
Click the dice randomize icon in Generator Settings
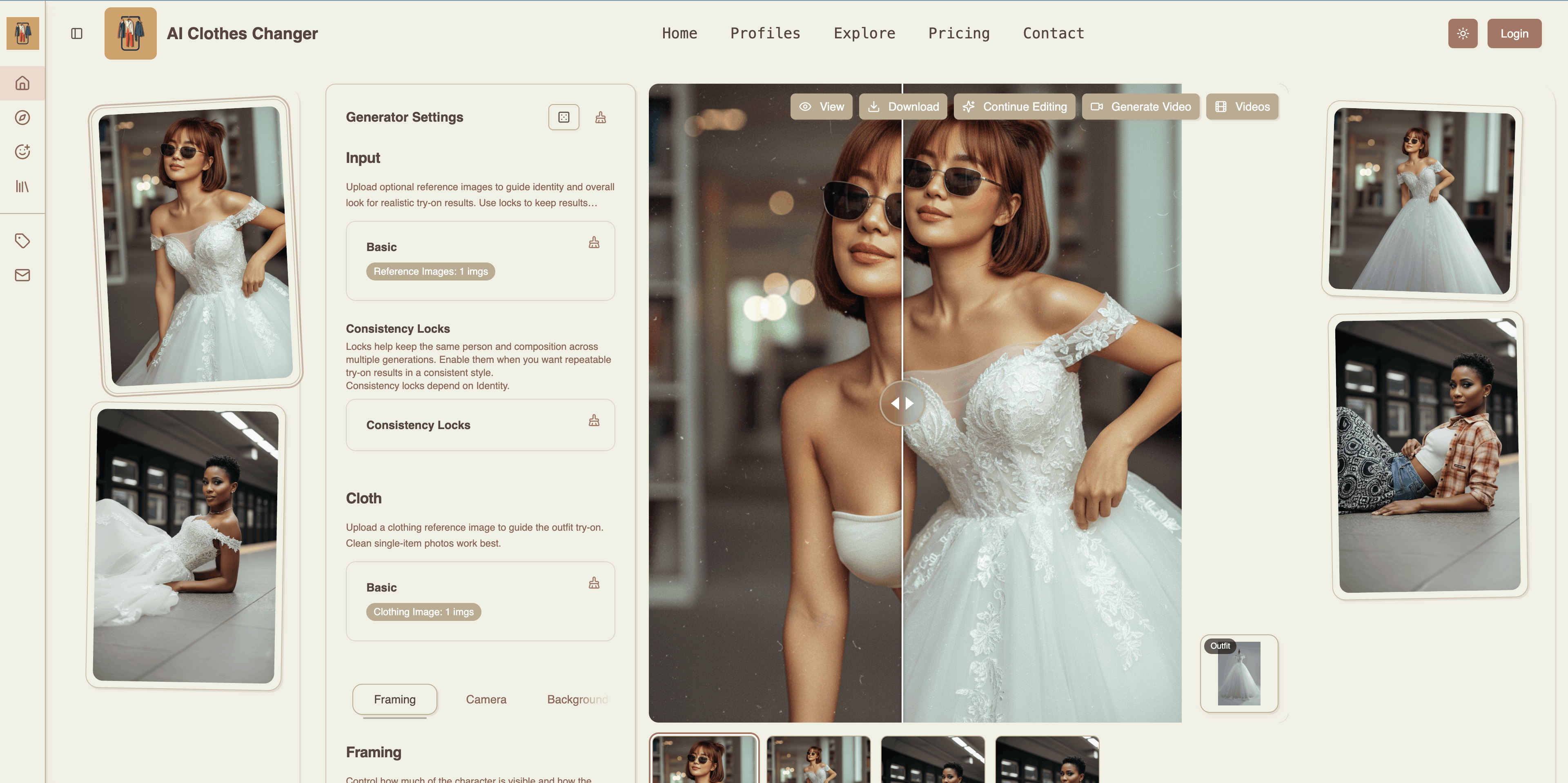coord(563,117)
